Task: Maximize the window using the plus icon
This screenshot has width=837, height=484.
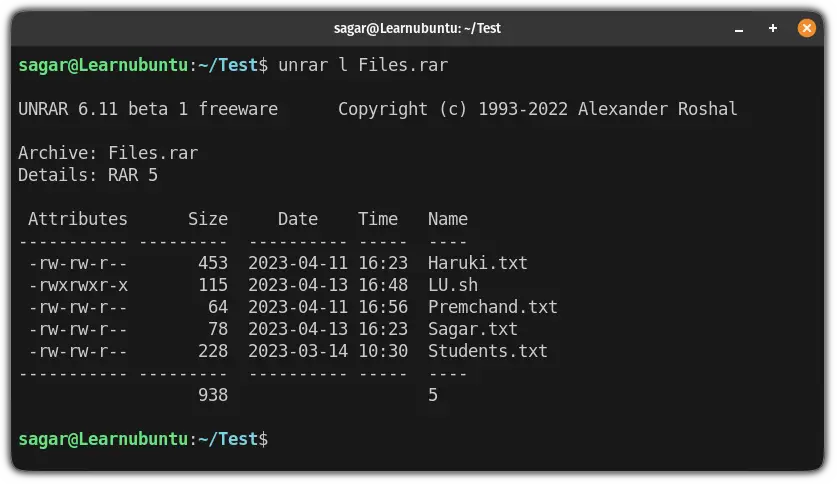Action: point(772,28)
